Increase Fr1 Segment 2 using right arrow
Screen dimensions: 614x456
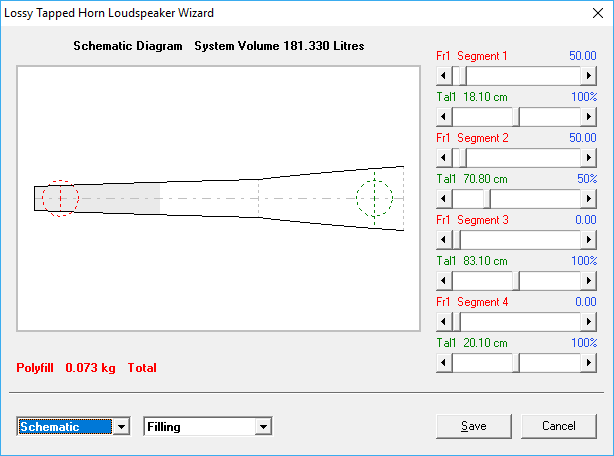(589, 158)
